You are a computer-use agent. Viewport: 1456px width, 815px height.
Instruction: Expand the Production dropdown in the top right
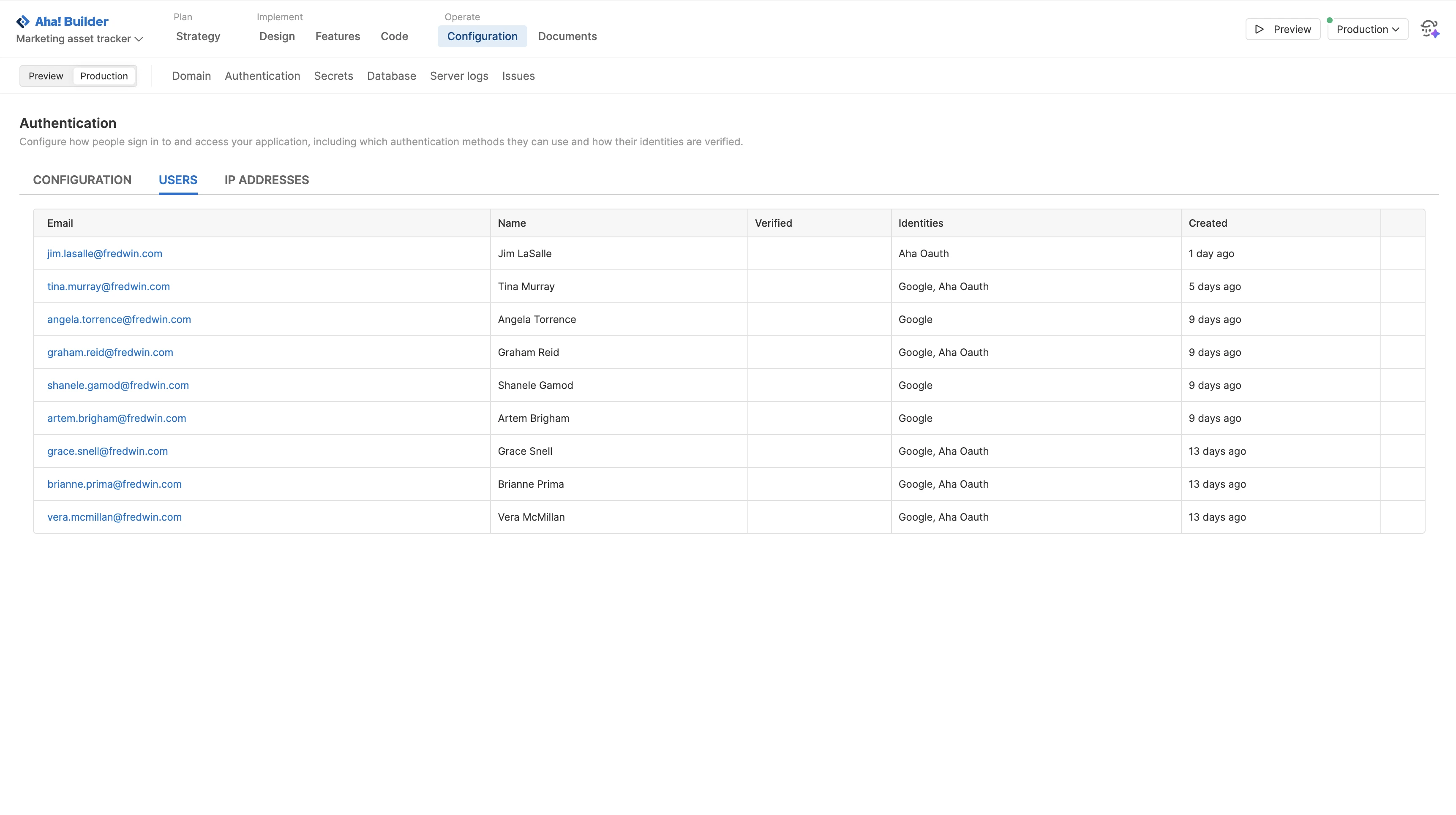point(1368,29)
